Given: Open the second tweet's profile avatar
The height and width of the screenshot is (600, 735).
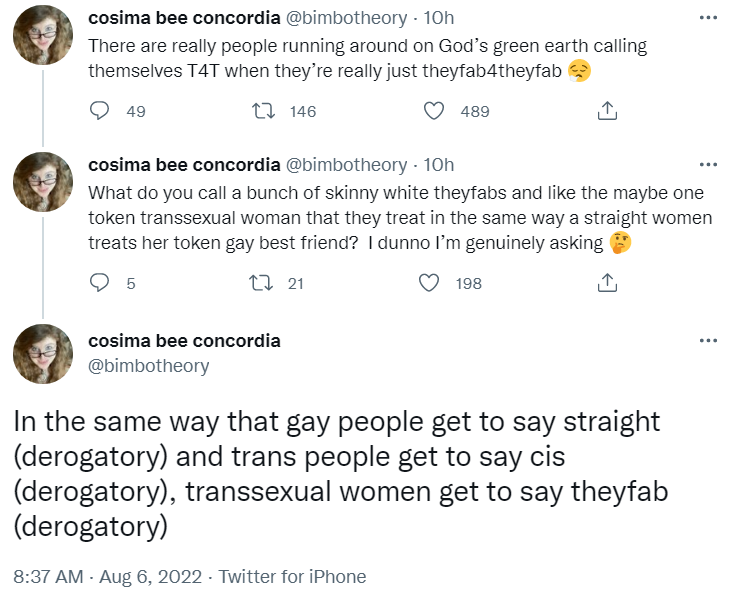Looking at the screenshot, I should pyautogui.click(x=43, y=182).
